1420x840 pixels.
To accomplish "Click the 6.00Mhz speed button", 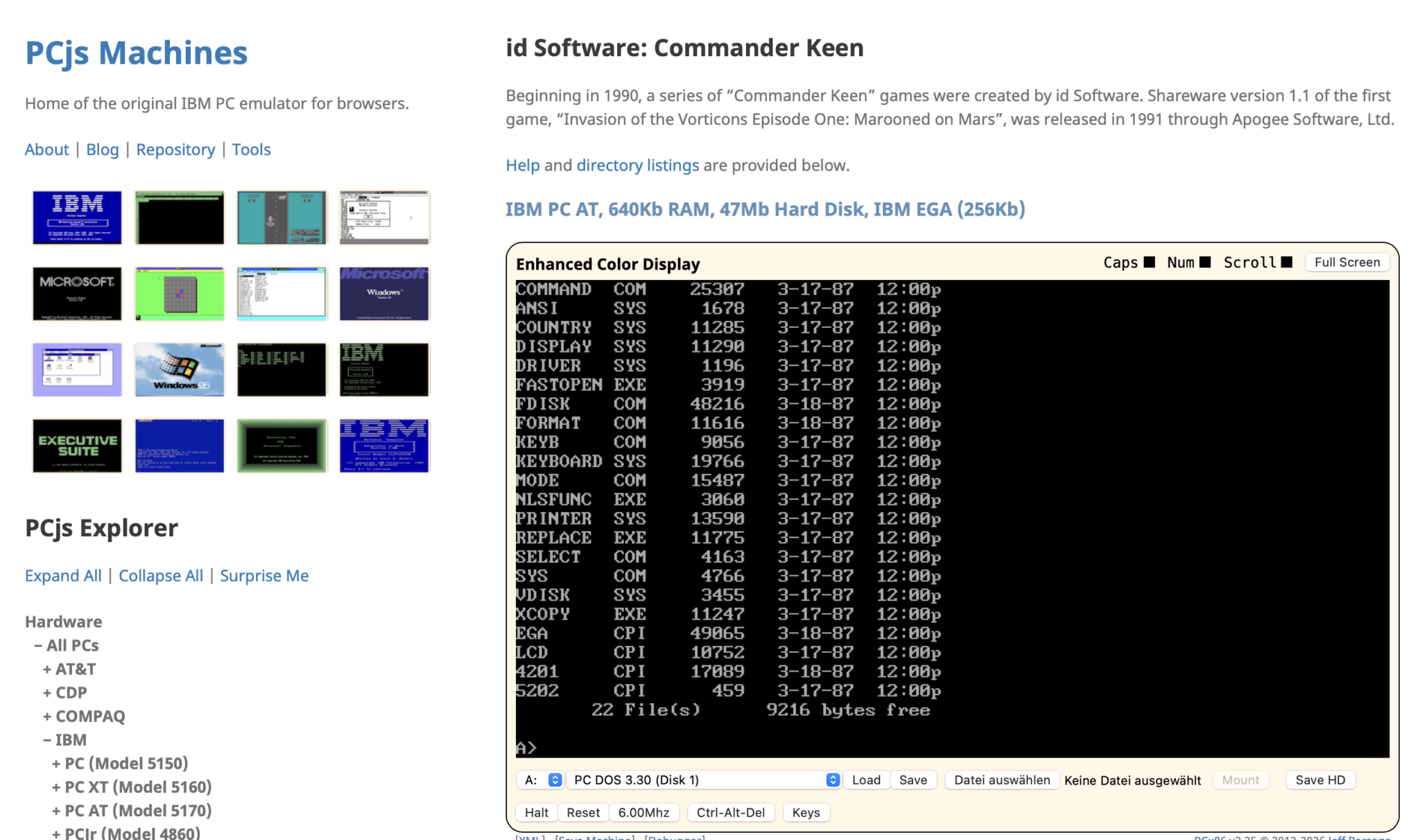I will click(x=643, y=812).
